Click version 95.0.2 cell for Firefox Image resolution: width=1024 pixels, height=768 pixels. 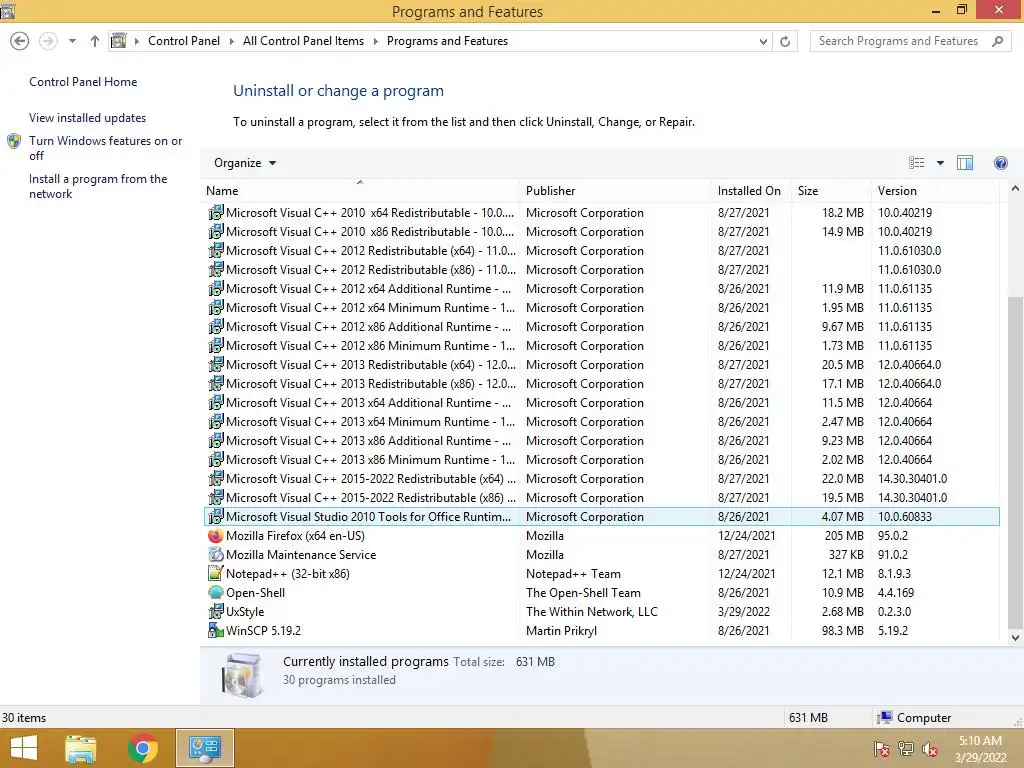point(893,536)
